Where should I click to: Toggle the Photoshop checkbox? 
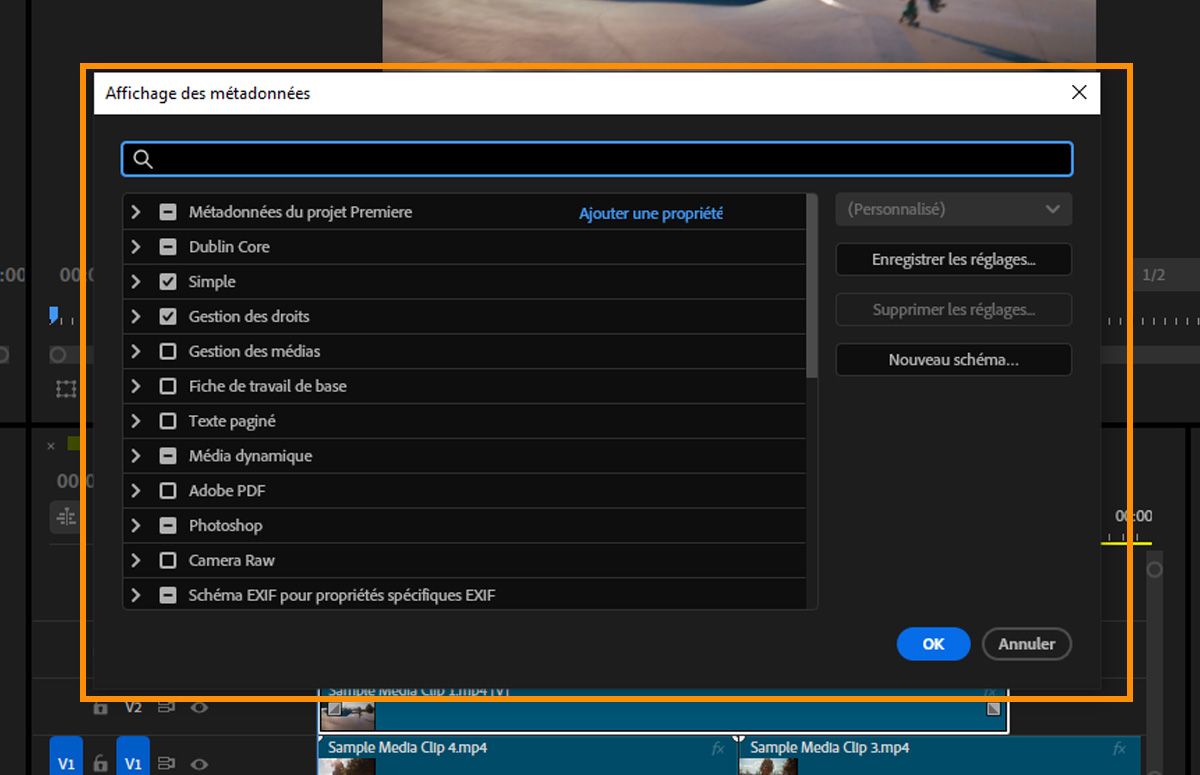tap(168, 525)
